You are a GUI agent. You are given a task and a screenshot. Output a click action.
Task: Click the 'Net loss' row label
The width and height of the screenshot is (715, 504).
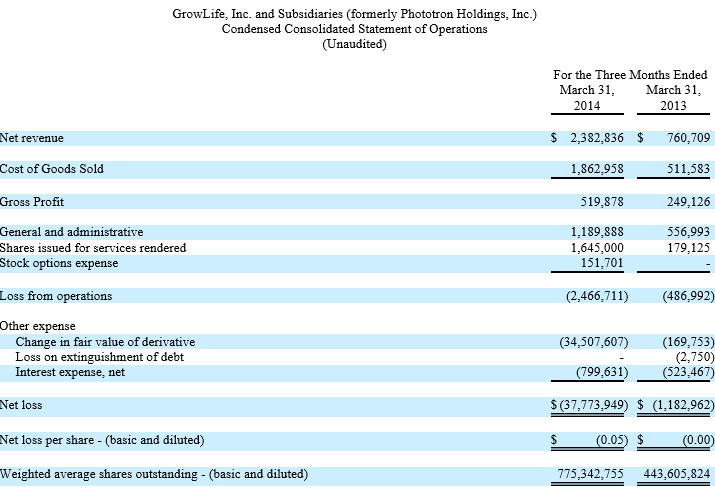[x=21, y=405]
